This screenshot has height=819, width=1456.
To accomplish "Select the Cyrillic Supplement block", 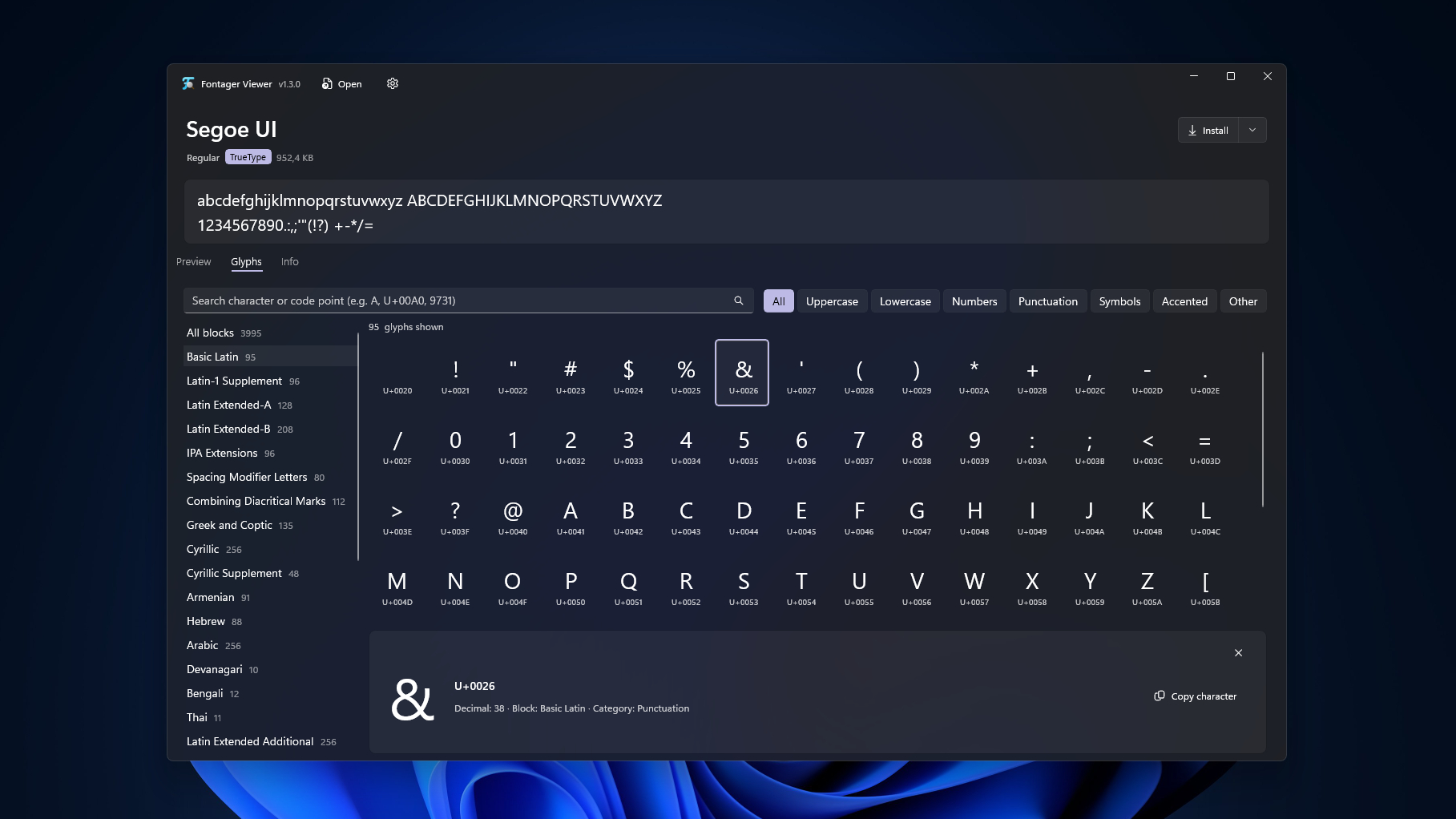I will click(x=270, y=573).
